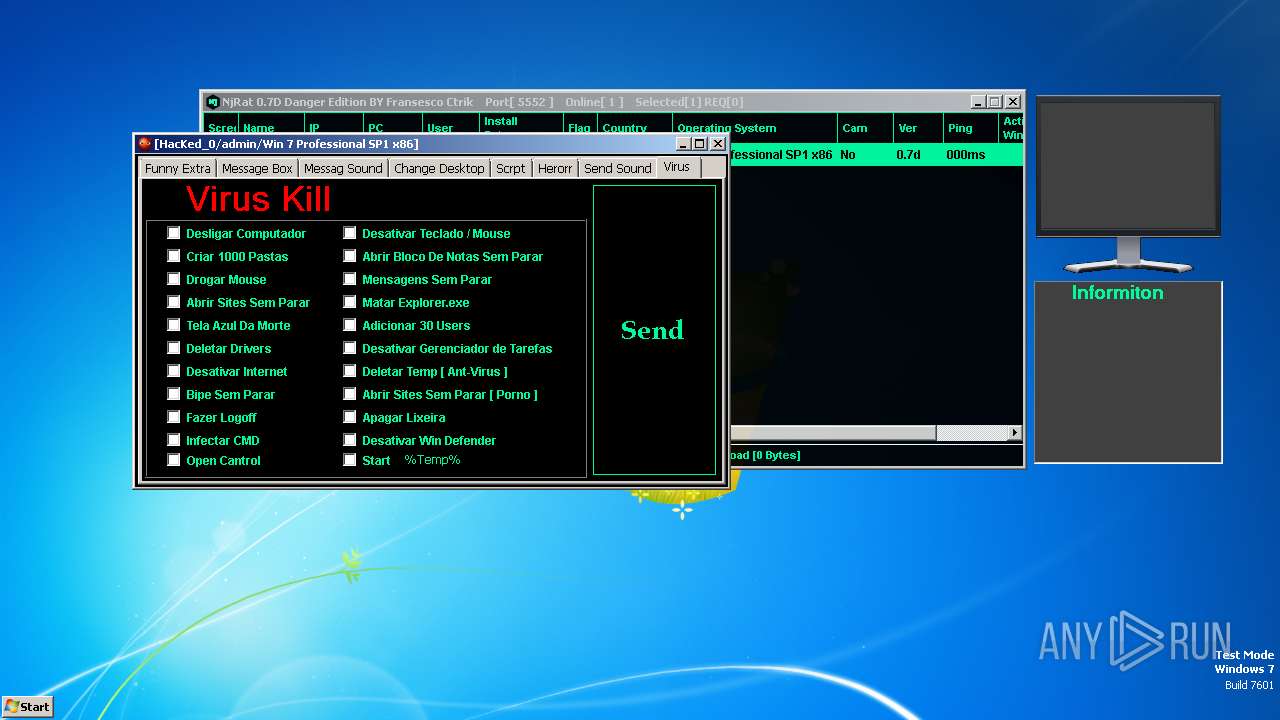
Task: Check the Infectar CMD option
Action: point(174,440)
